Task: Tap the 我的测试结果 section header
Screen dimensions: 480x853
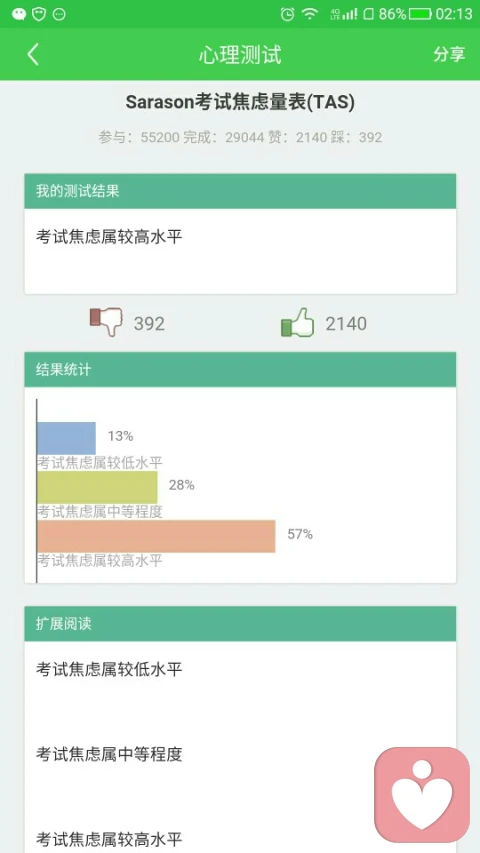Action: (x=240, y=191)
